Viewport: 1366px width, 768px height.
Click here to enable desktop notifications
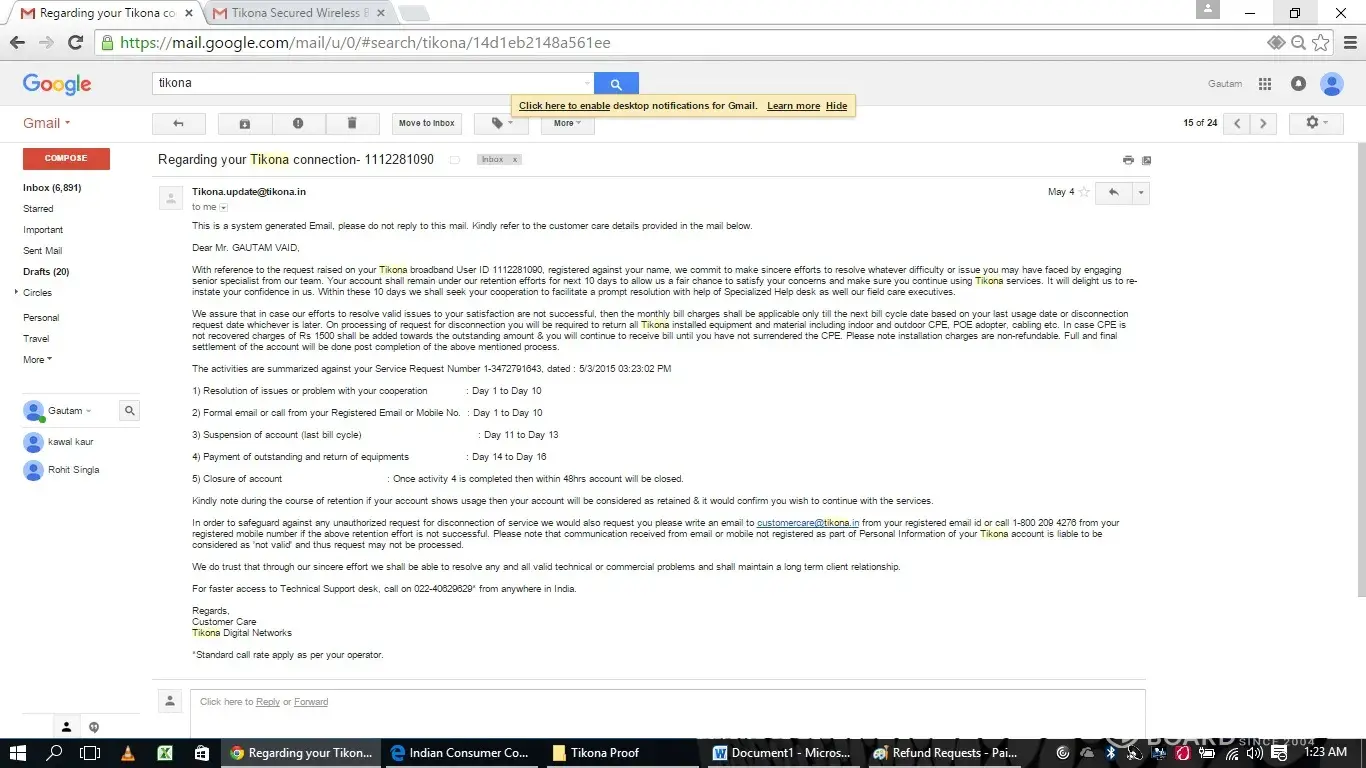point(564,106)
